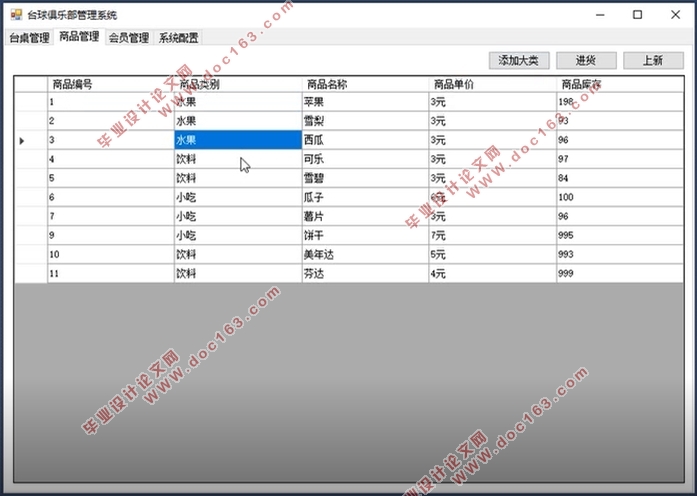The width and height of the screenshot is (697, 496).
Task: Click the 进货 button
Action: pos(586,60)
